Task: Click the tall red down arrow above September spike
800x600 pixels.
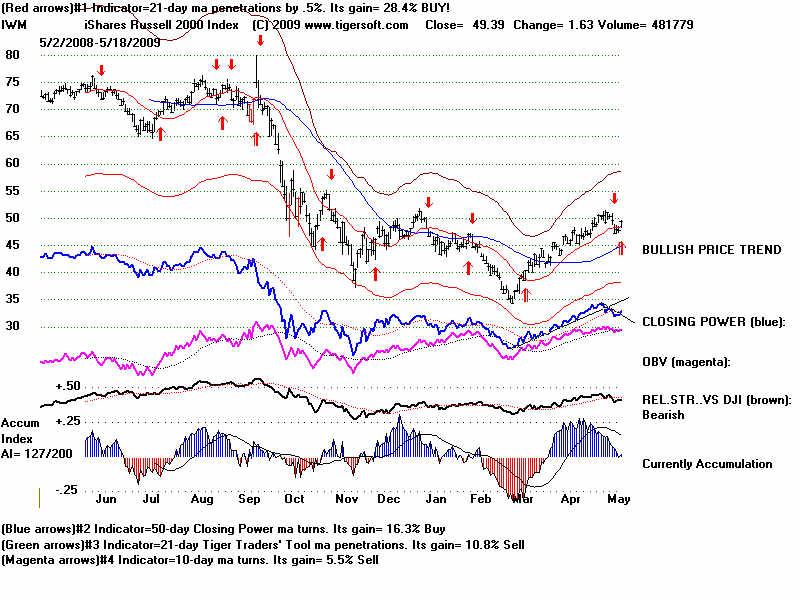Action: (260, 41)
